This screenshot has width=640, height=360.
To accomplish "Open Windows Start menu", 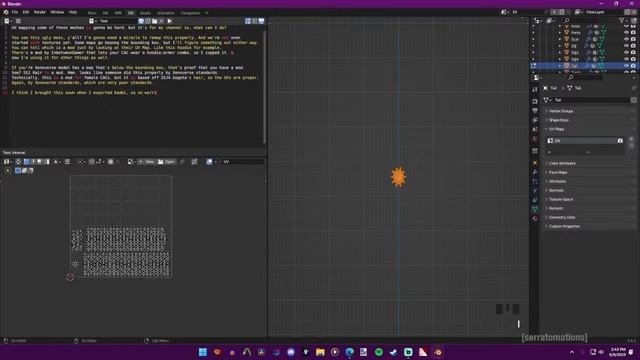I will pyautogui.click(x=202, y=352).
